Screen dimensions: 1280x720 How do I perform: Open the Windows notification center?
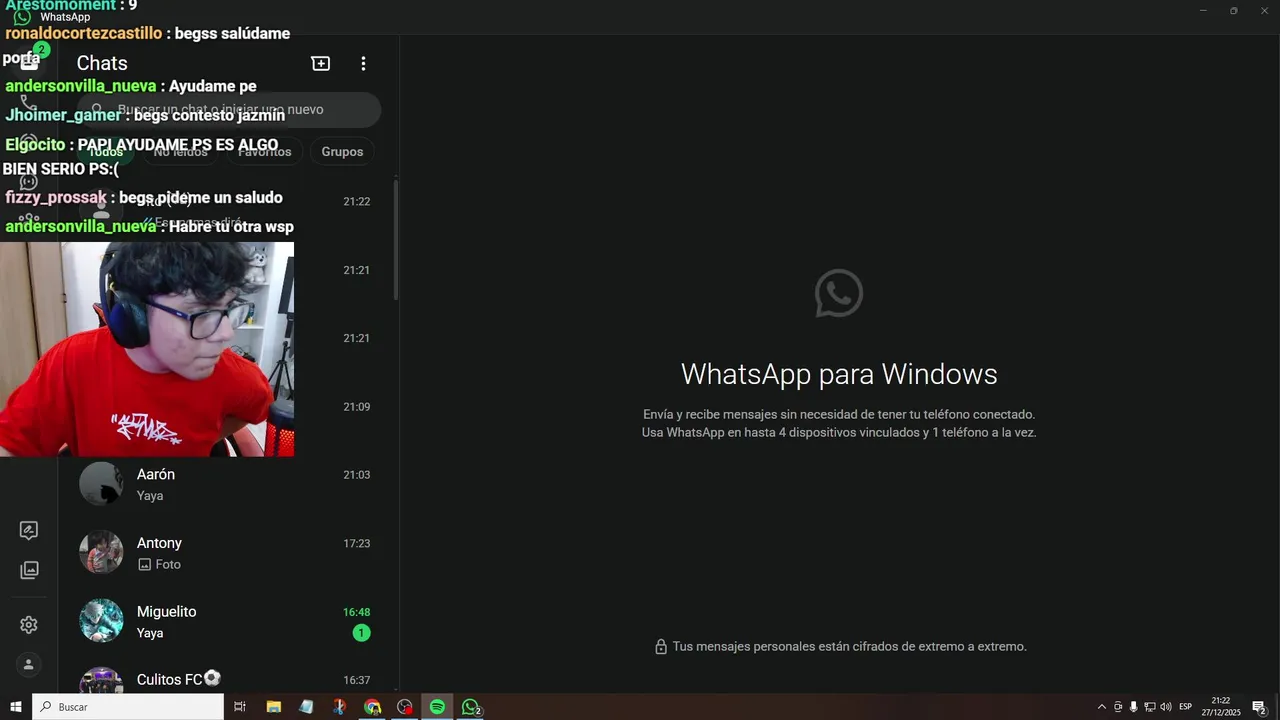pos(1260,707)
